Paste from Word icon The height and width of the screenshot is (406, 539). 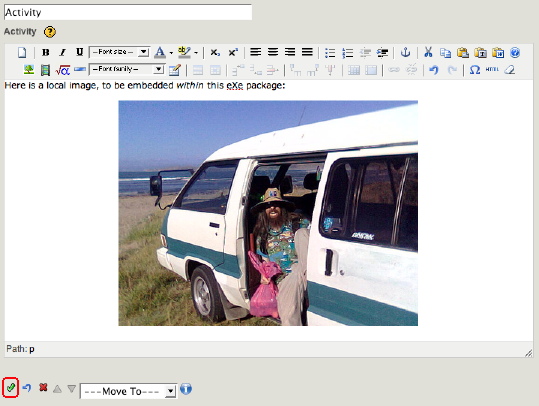(498, 53)
